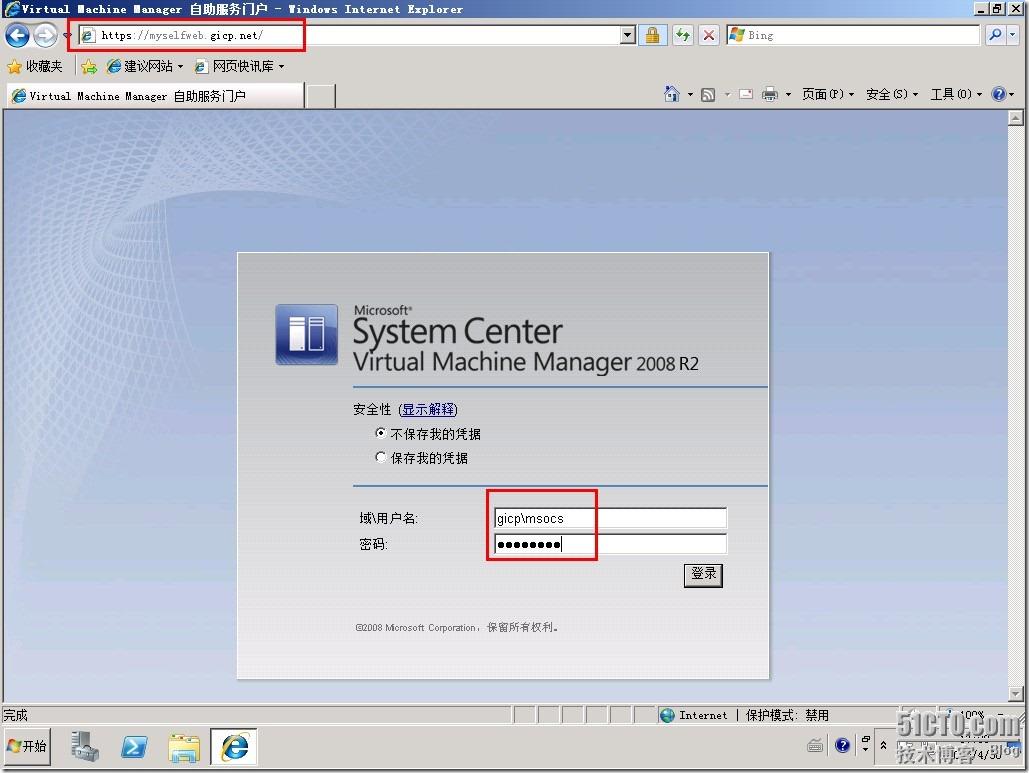
Task: Open a new blank tab
Action: click(x=321, y=96)
